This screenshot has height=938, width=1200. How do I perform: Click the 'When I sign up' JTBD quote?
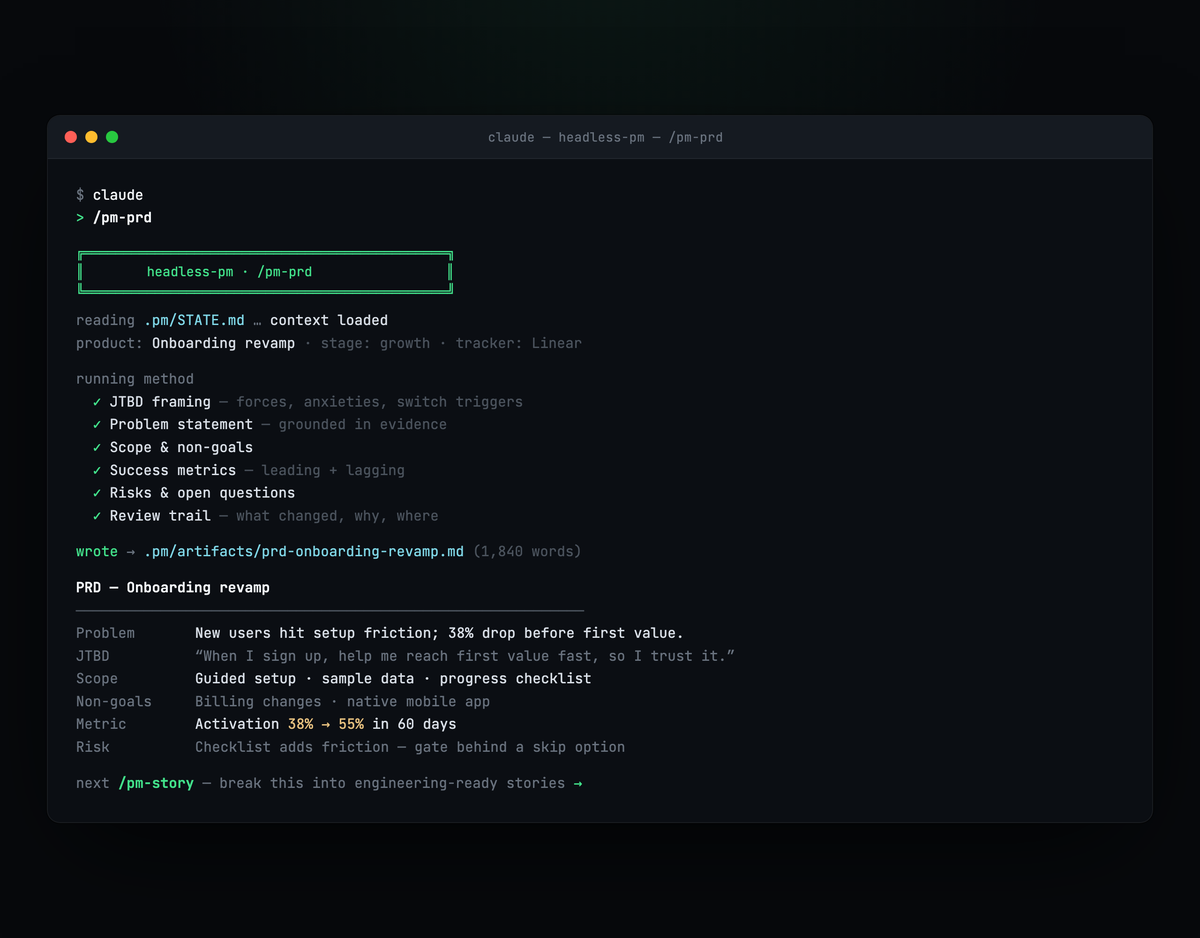tap(465, 656)
